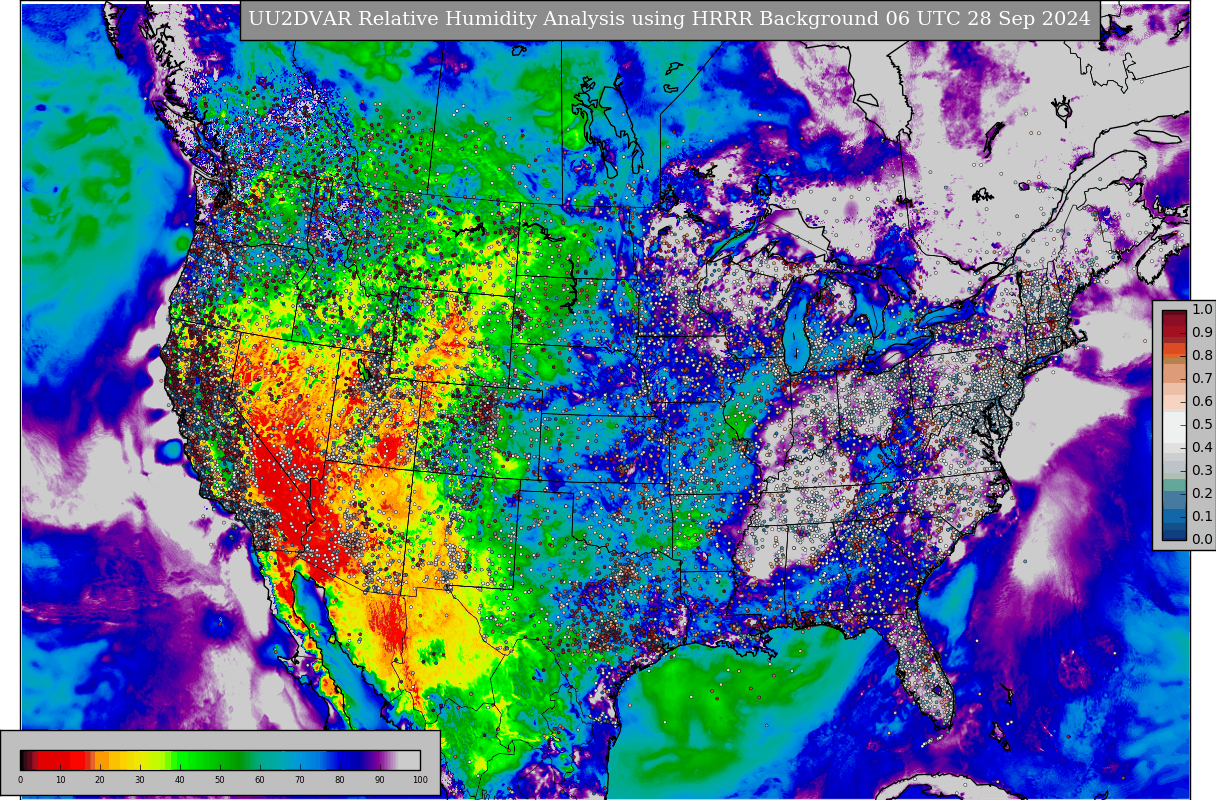
Task: Select the dark blue bottom swatch of right legend
Action: point(1174,534)
